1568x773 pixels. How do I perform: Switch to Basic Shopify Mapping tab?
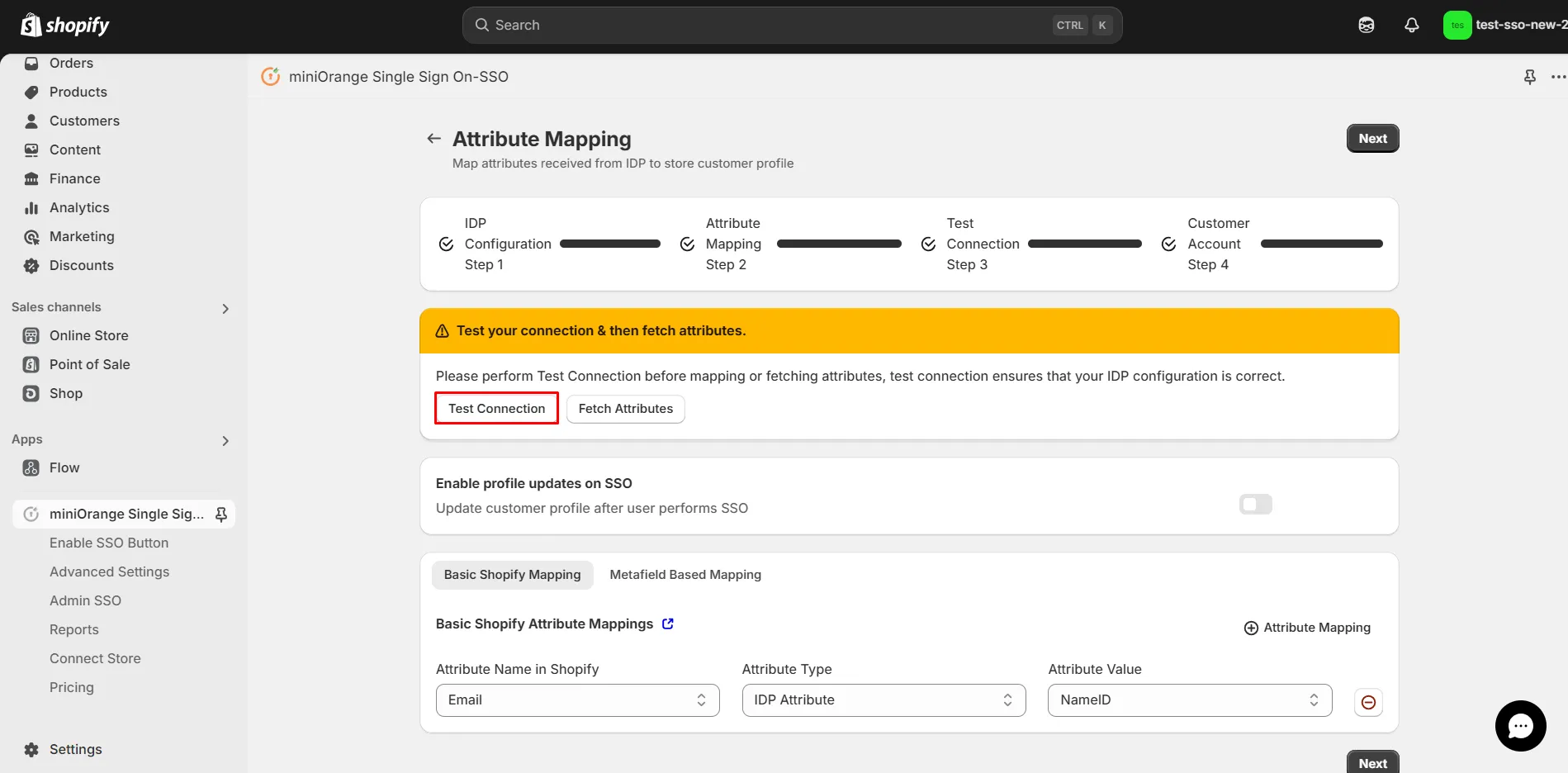512,575
